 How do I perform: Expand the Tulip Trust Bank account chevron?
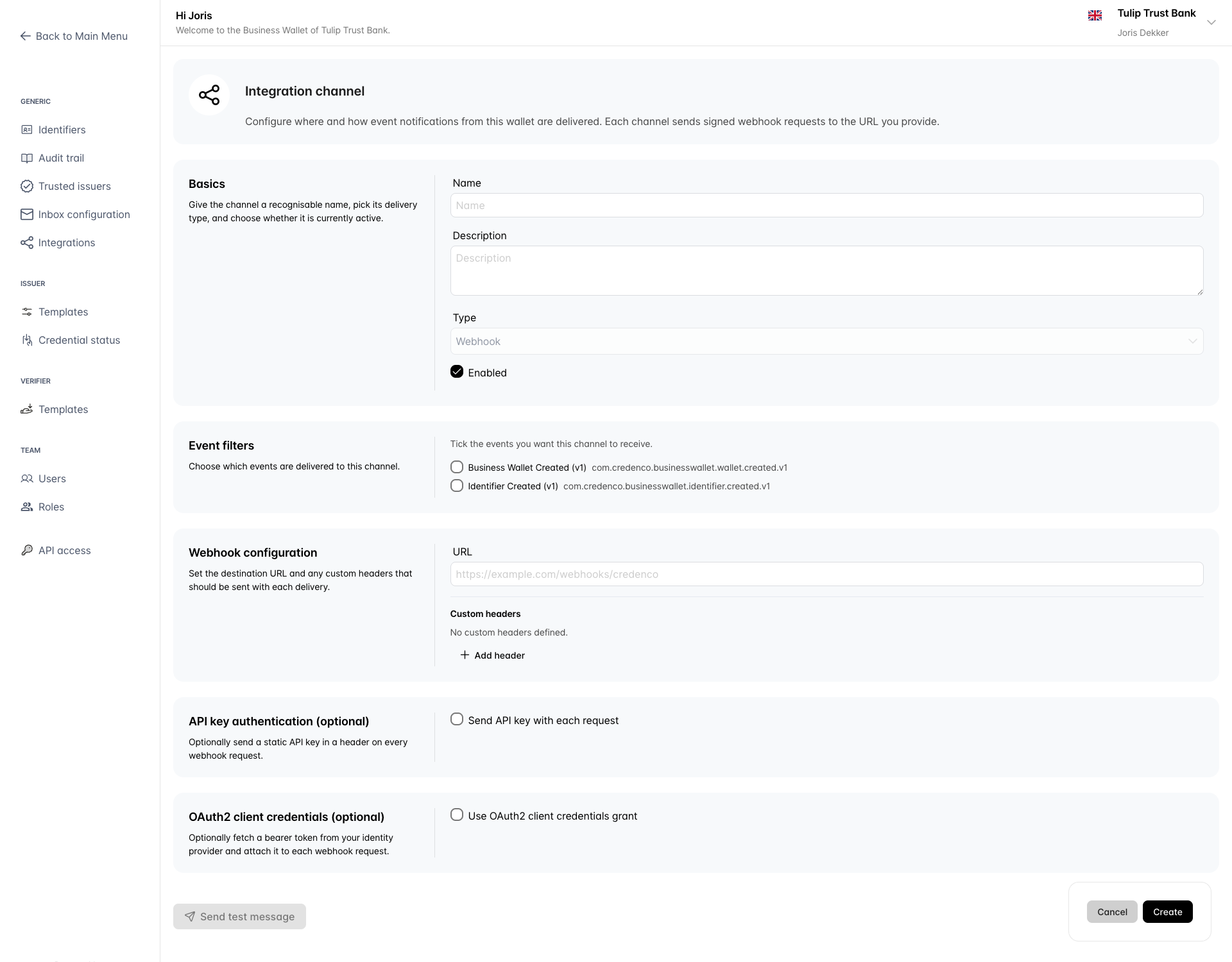point(1211,22)
